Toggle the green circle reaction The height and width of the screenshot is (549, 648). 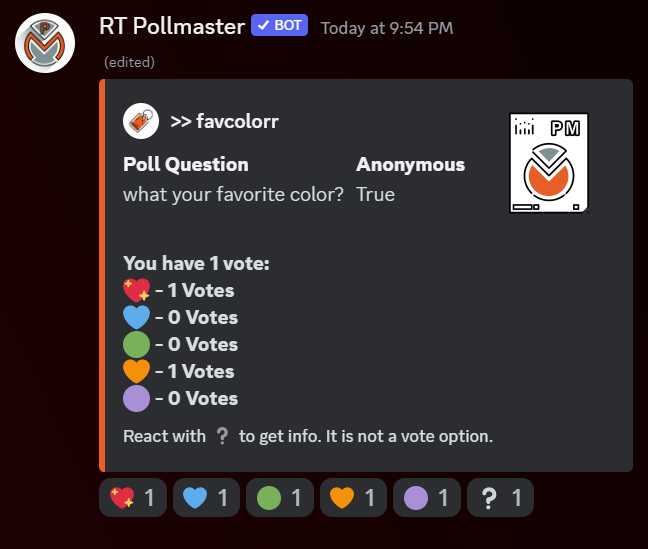280,497
